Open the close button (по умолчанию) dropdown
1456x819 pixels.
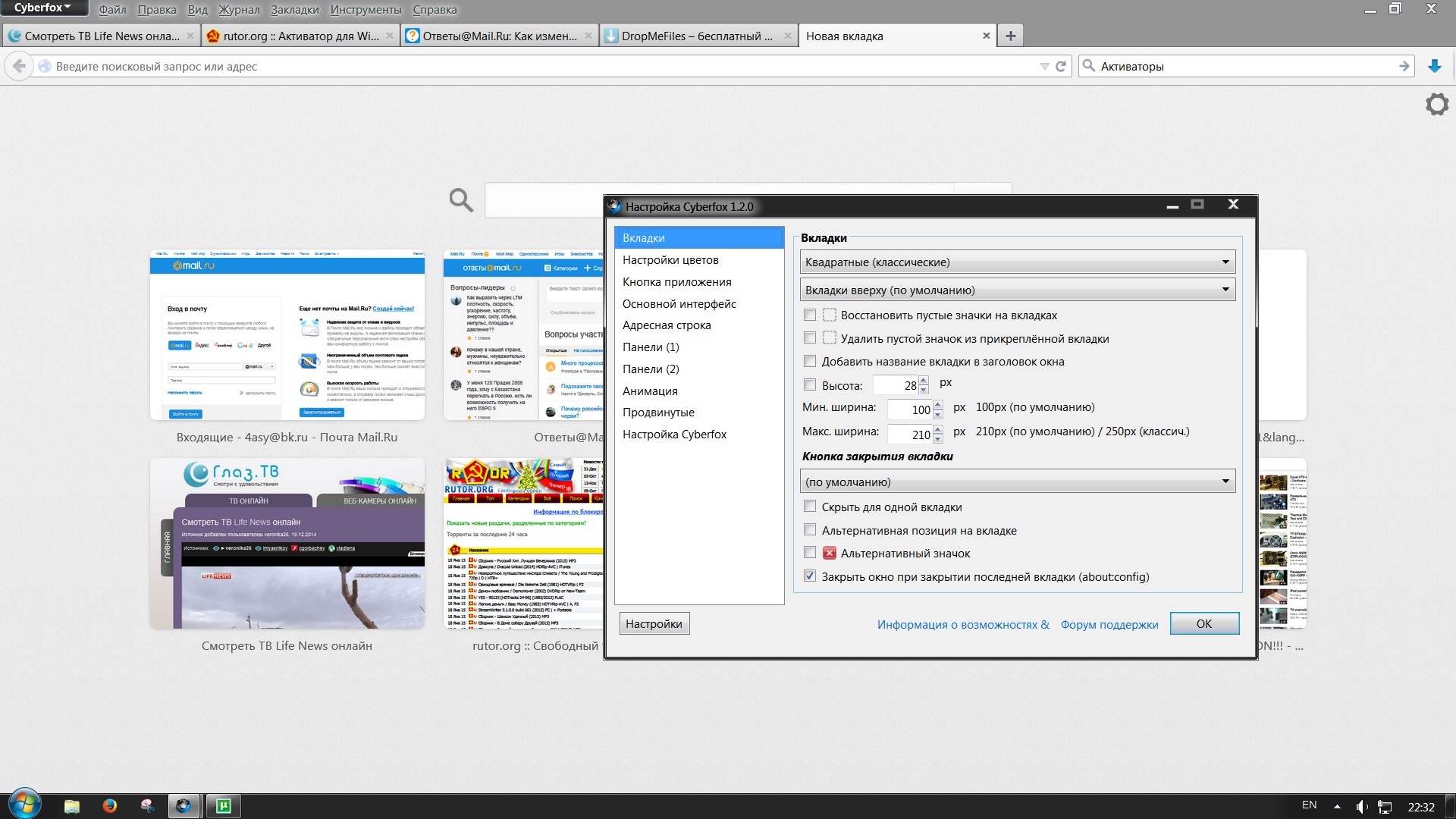pos(1017,482)
